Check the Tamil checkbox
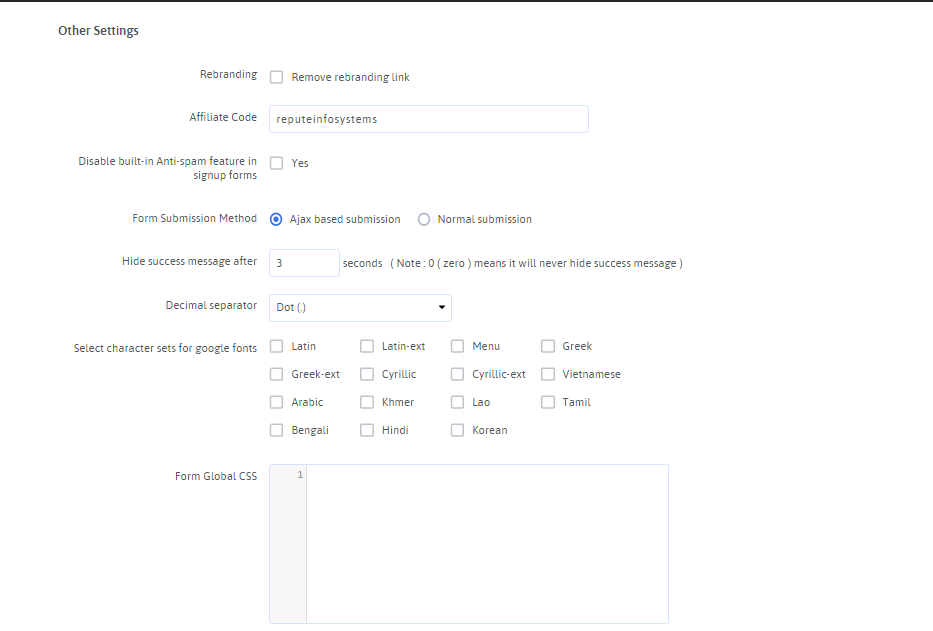The image size is (933, 631). click(x=548, y=402)
